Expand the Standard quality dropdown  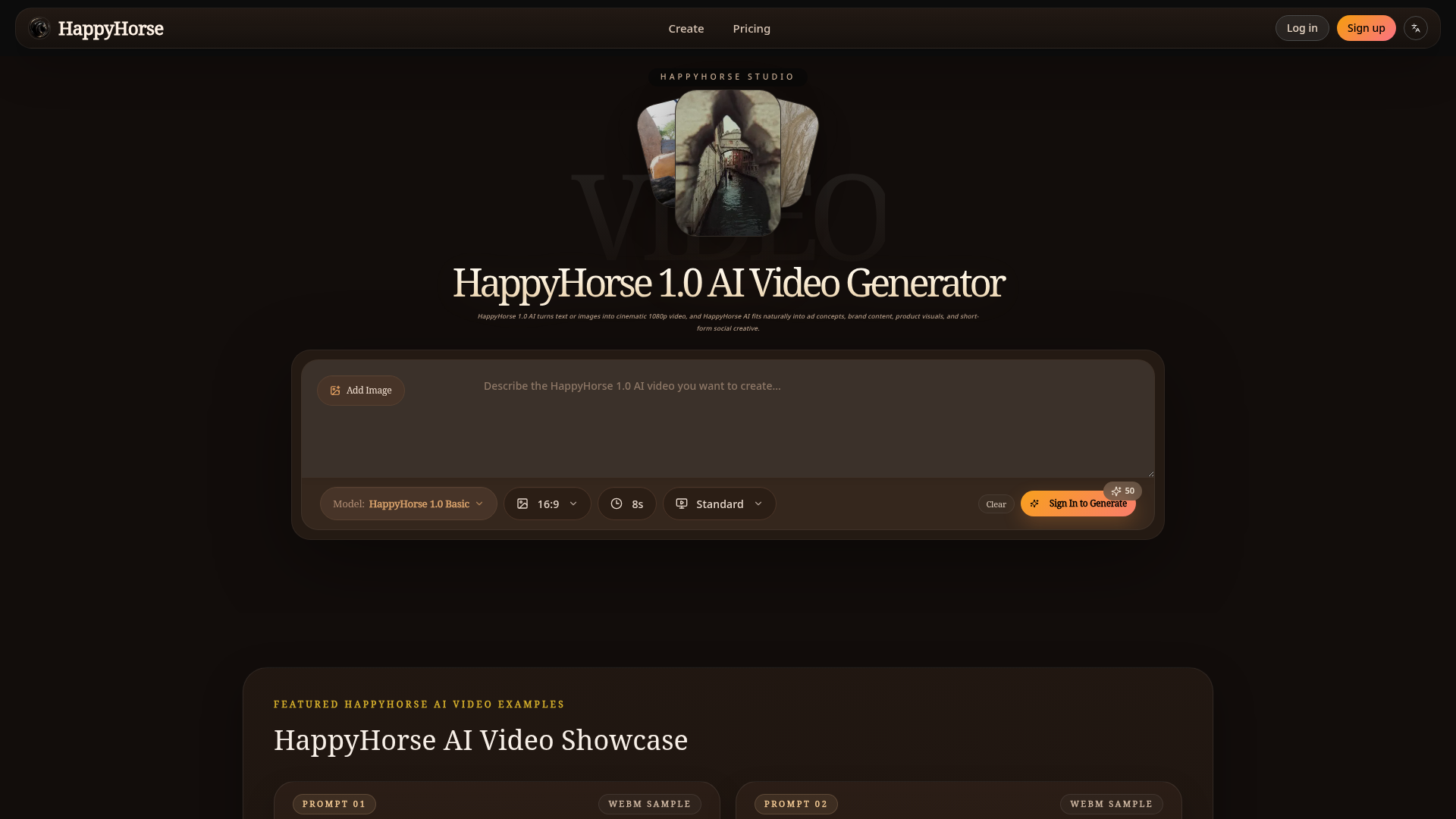(x=719, y=504)
